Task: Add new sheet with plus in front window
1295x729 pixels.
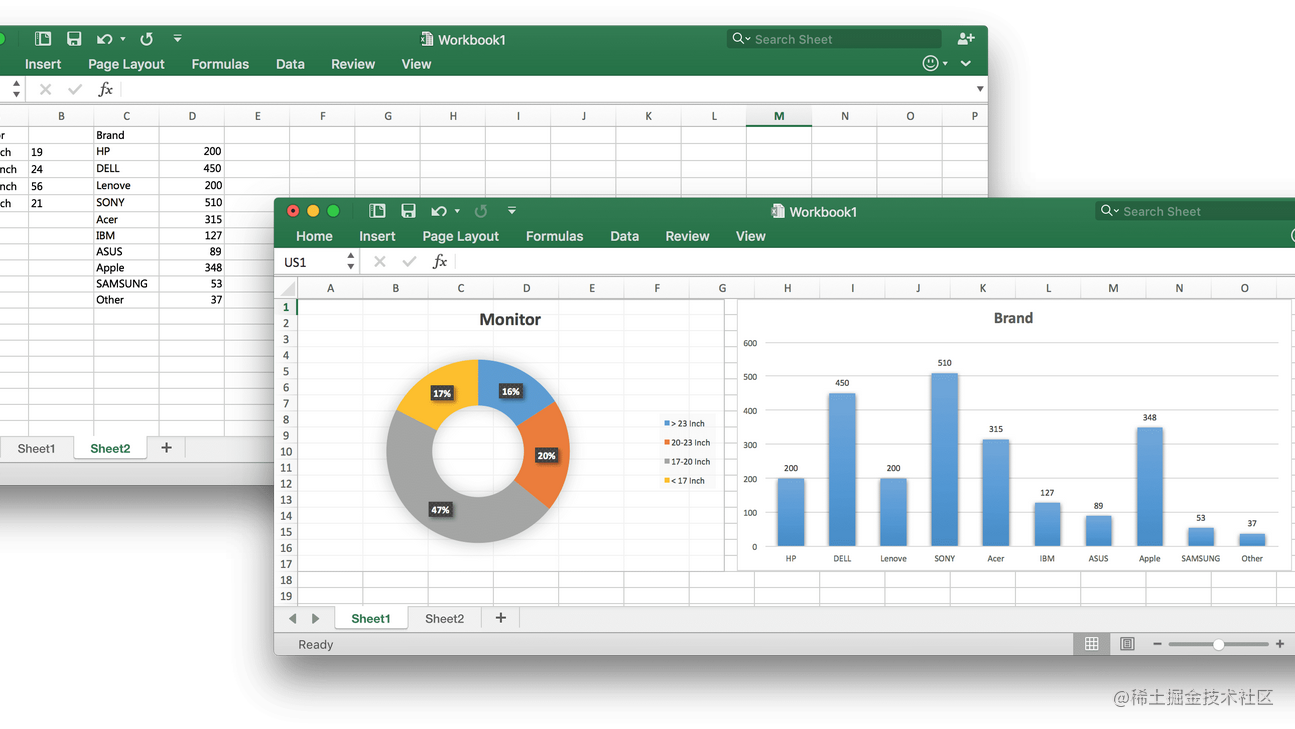Action: [x=501, y=618]
